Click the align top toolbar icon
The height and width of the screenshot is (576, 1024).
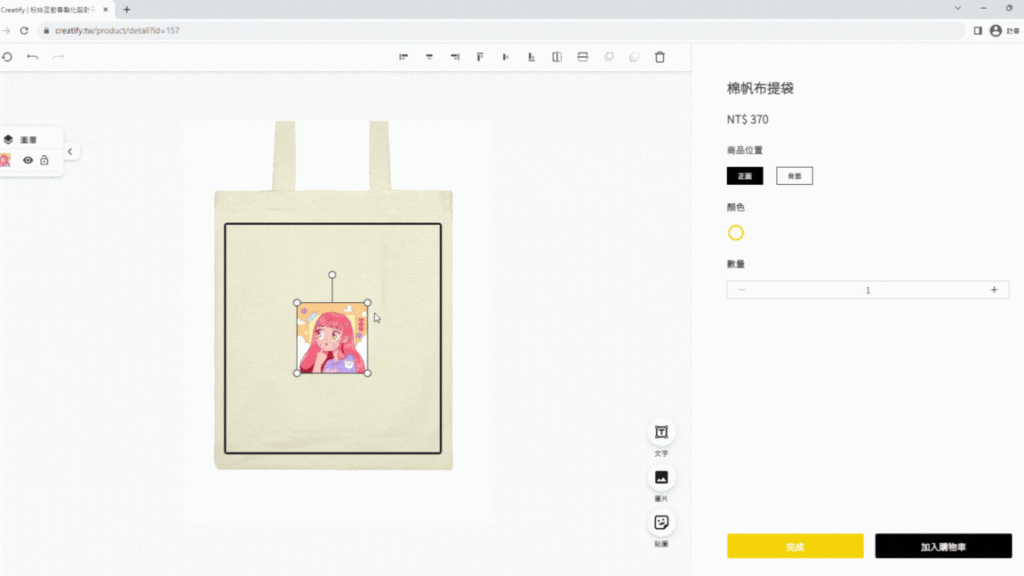(x=480, y=57)
